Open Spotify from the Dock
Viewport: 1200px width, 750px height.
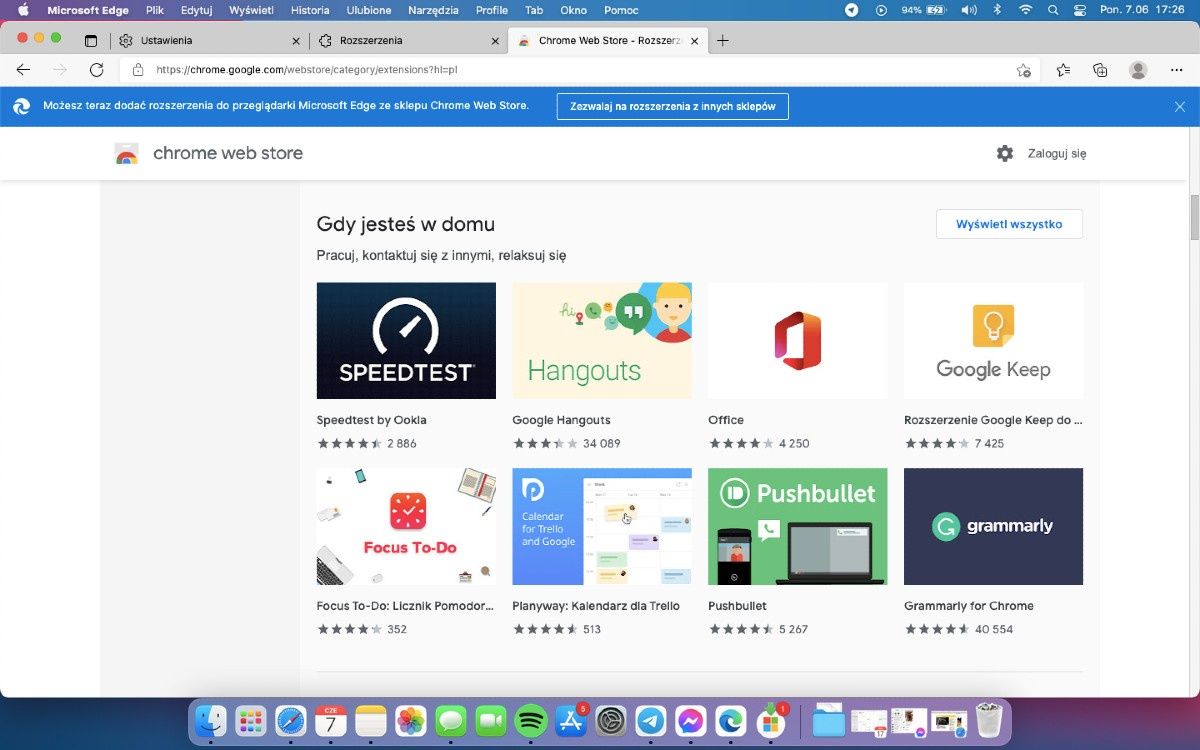(x=531, y=720)
